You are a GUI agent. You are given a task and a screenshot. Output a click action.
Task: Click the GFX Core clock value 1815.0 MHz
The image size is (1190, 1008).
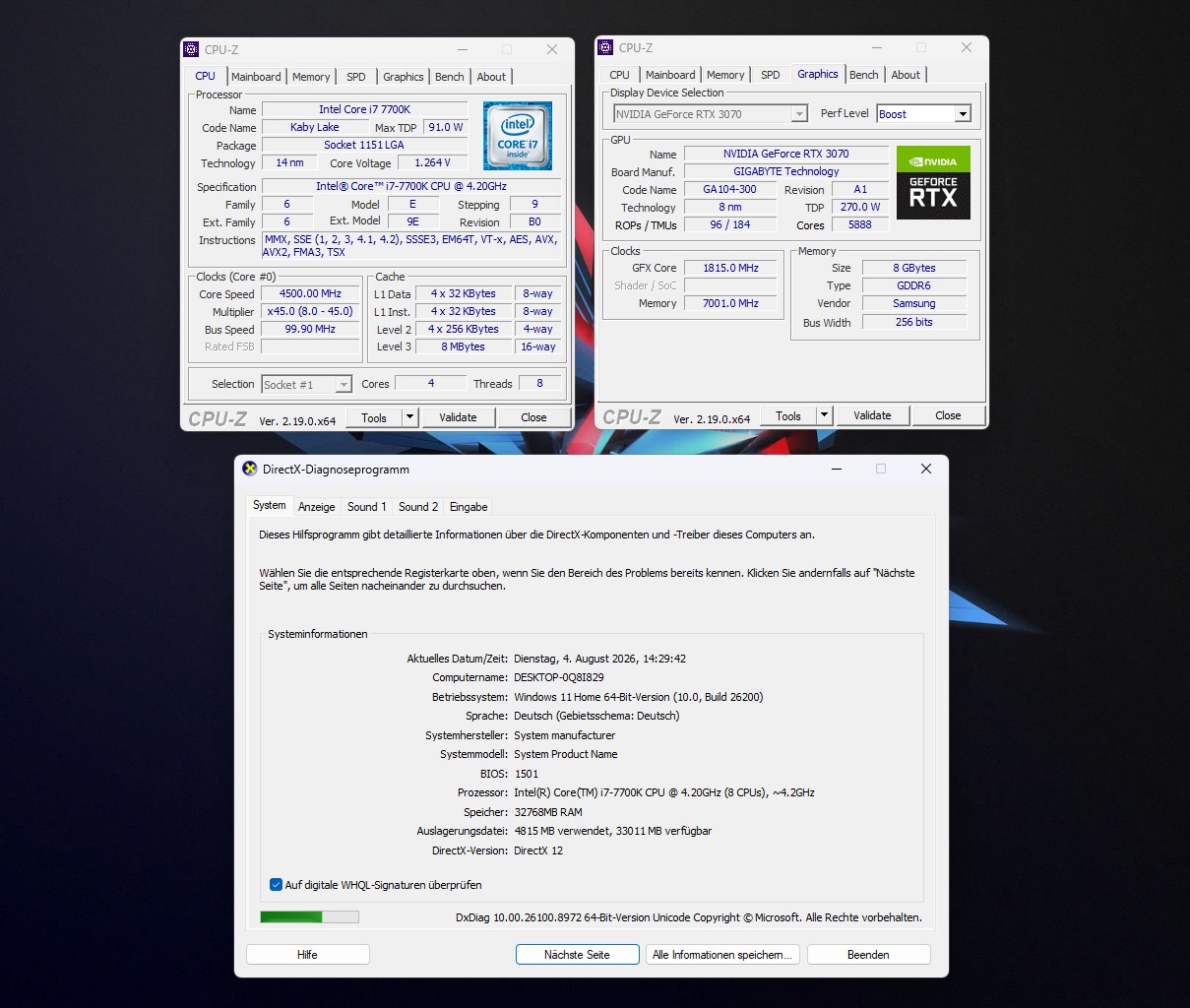pos(730,268)
